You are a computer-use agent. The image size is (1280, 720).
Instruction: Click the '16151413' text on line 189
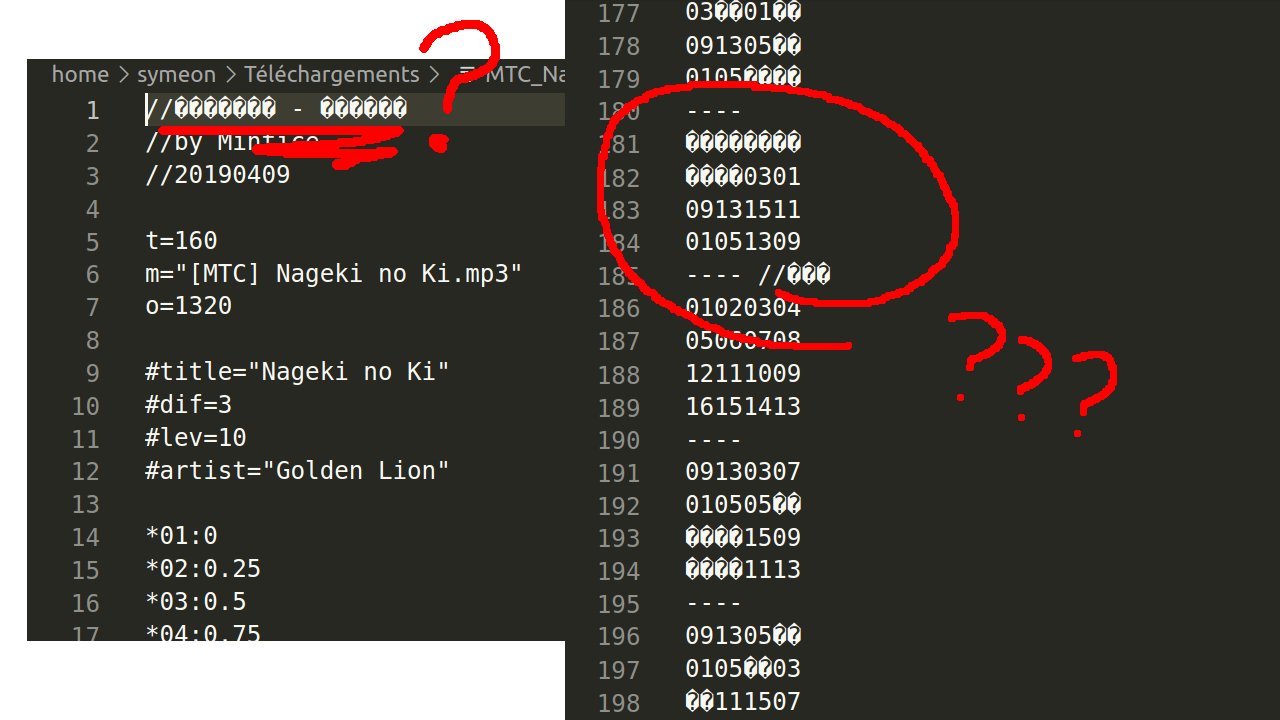[743, 407]
